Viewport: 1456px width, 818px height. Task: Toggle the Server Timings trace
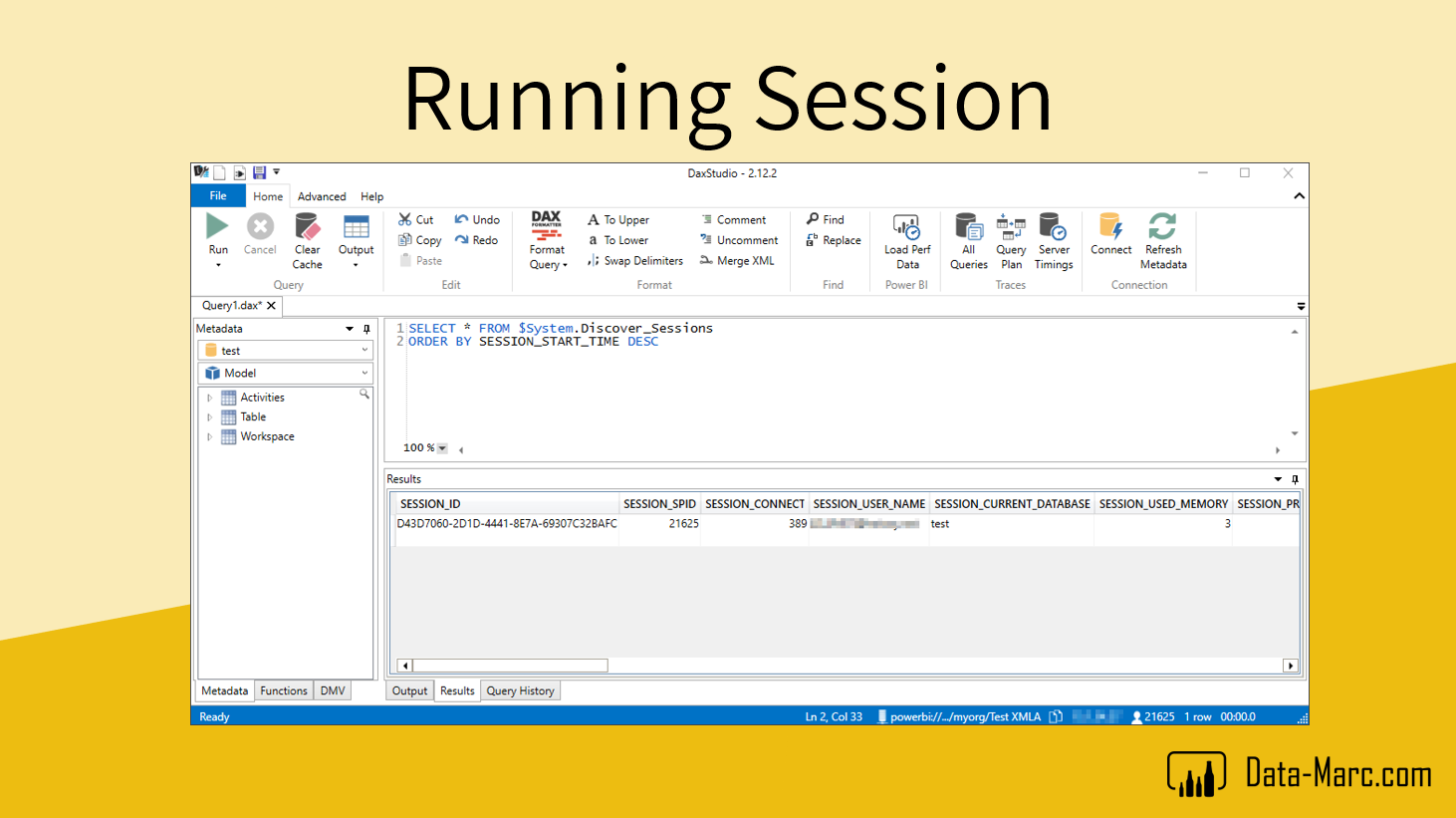coord(1053,227)
